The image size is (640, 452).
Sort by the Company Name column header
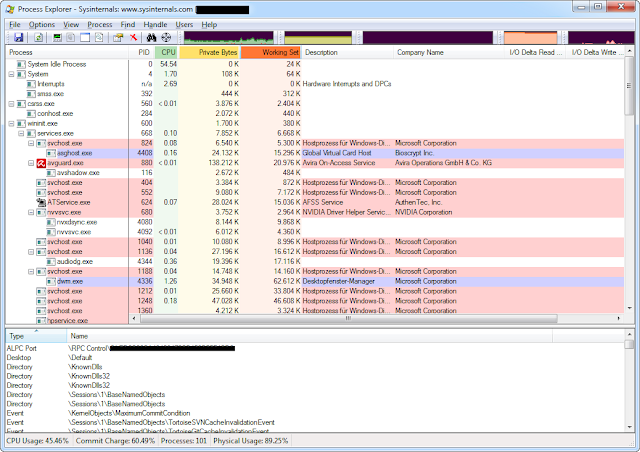click(449, 52)
